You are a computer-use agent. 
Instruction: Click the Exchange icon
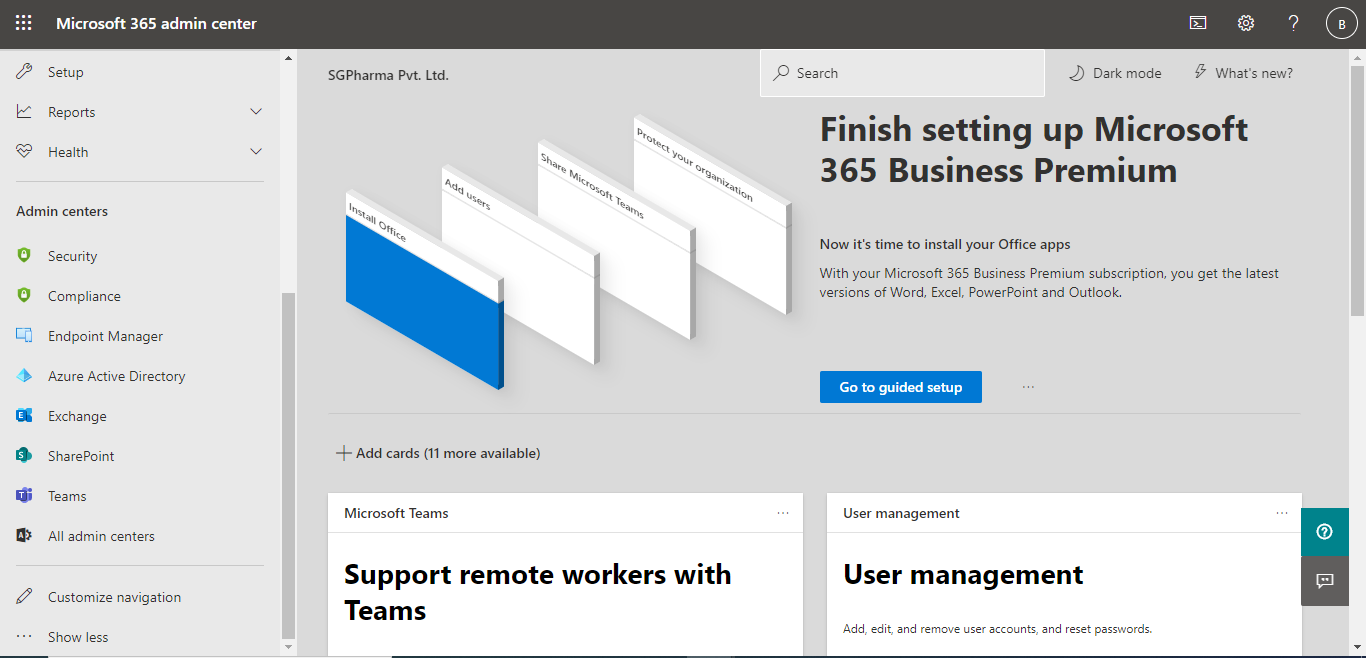coord(25,416)
